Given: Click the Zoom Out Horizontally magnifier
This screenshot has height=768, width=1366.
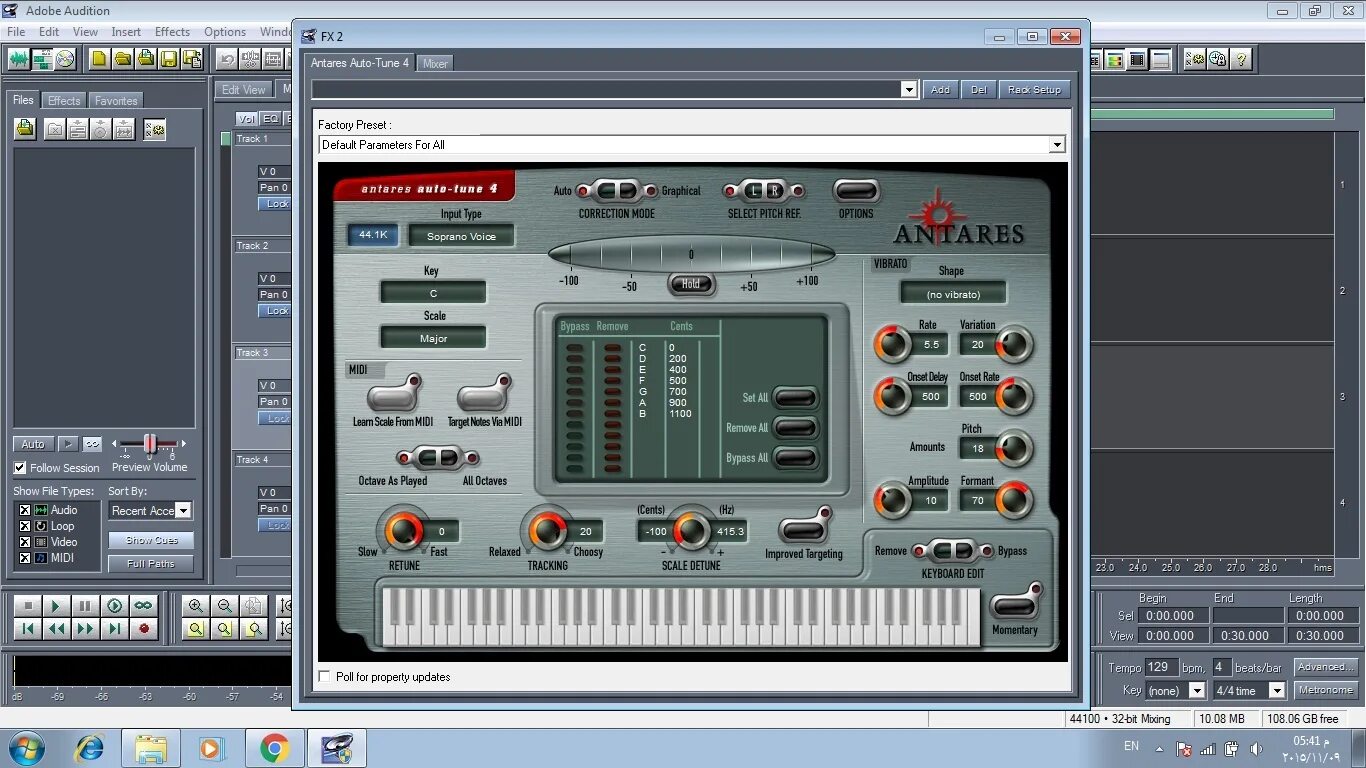Looking at the screenshot, I should click(224, 606).
